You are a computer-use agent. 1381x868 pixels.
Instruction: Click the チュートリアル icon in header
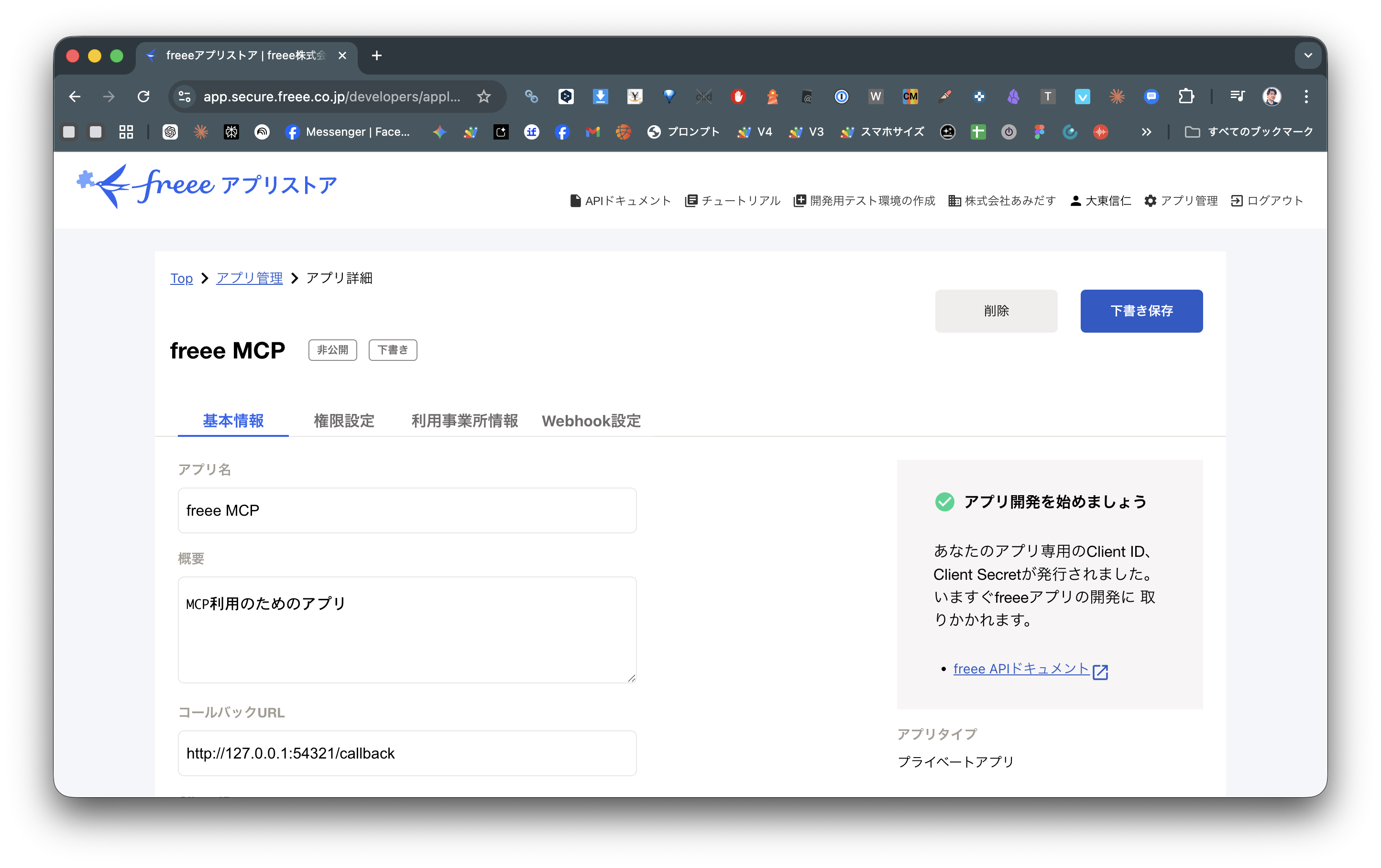tap(691, 200)
